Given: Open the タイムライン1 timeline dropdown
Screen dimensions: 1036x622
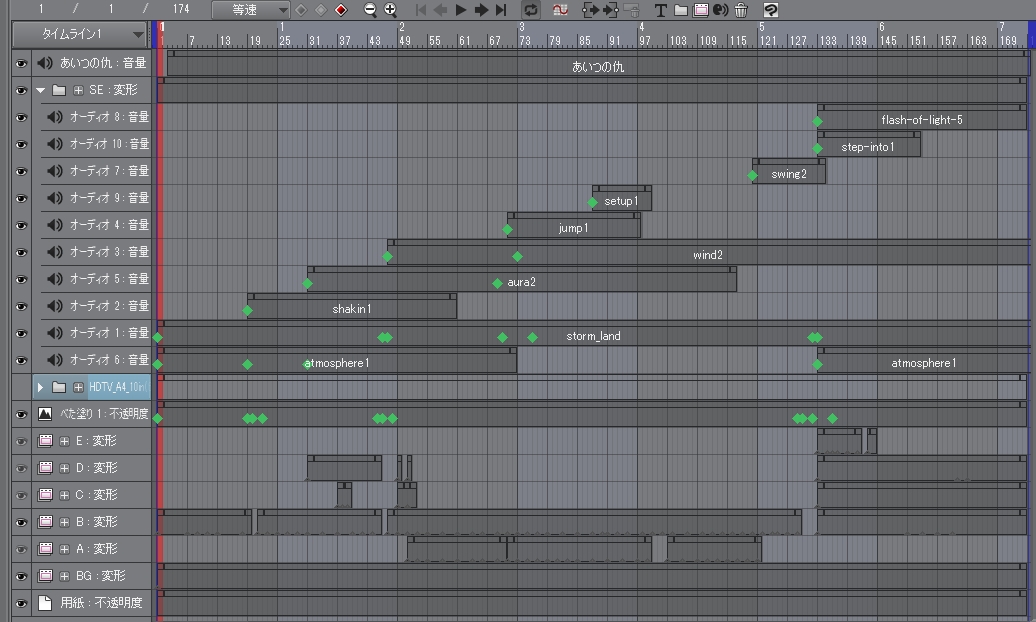Looking at the screenshot, I should pyautogui.click(x=138, y=34).
